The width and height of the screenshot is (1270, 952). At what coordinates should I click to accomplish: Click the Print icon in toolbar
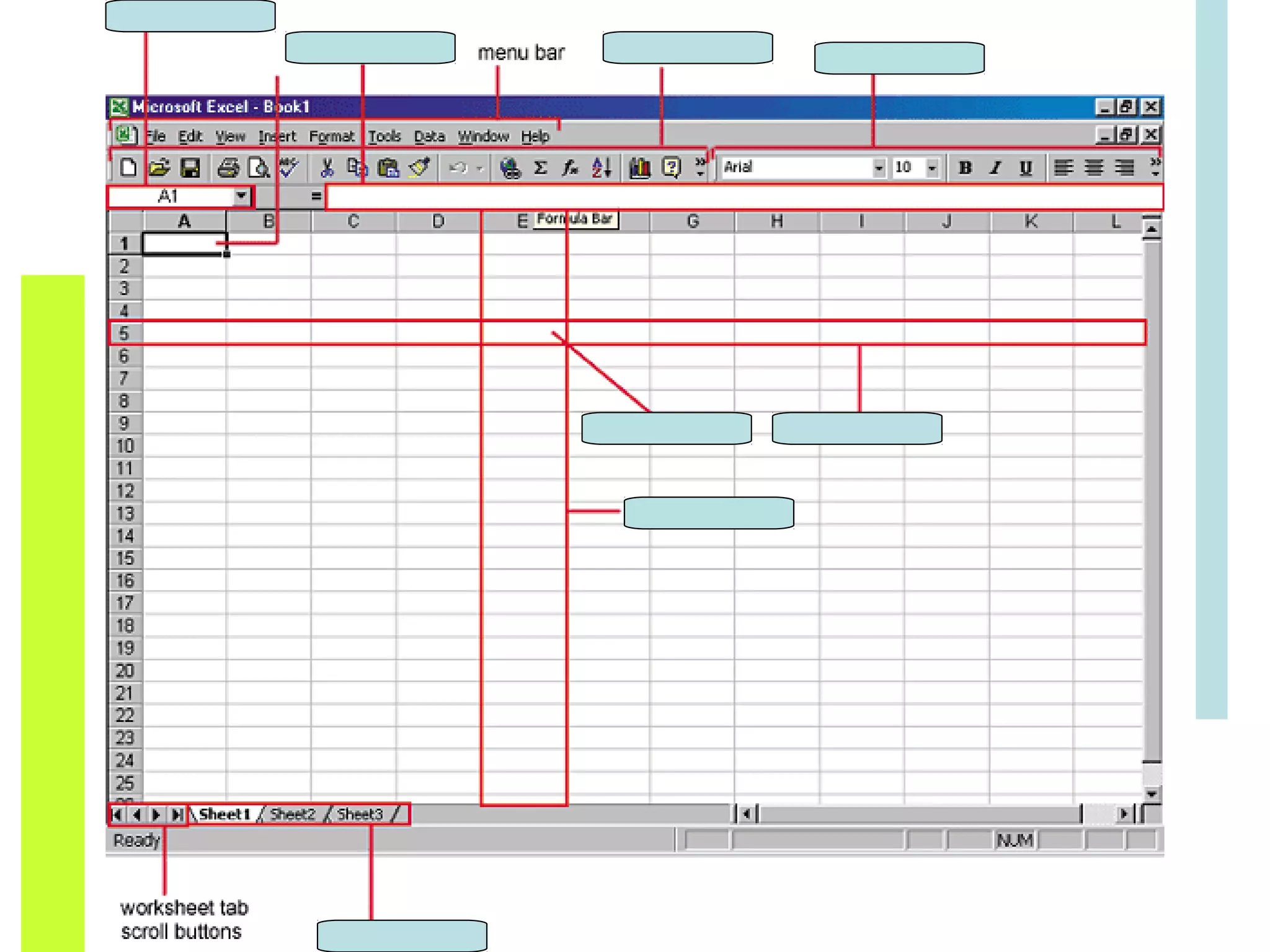coord(228,167)
